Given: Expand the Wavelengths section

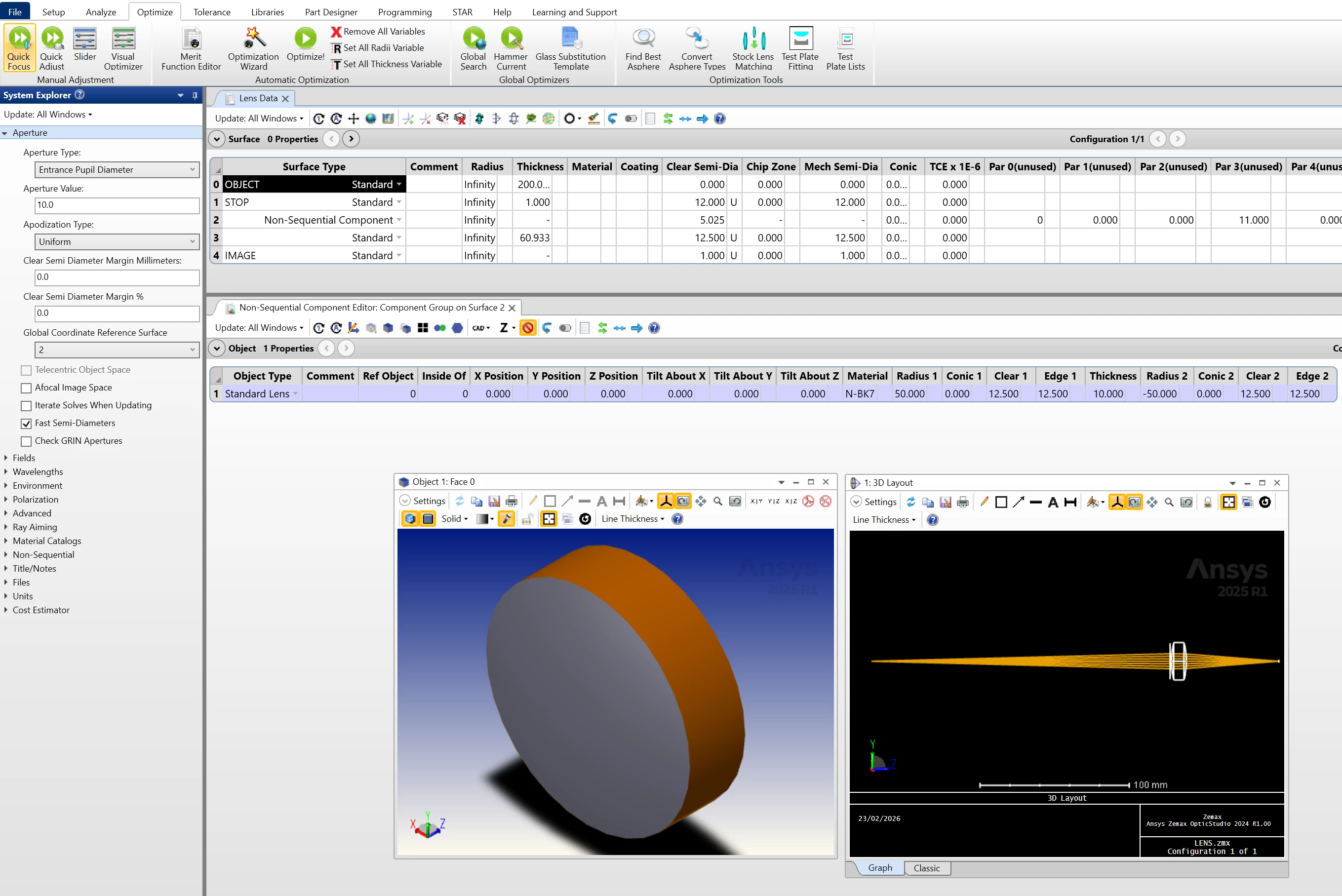Looking at the screenshot, I should coord(38,471).
